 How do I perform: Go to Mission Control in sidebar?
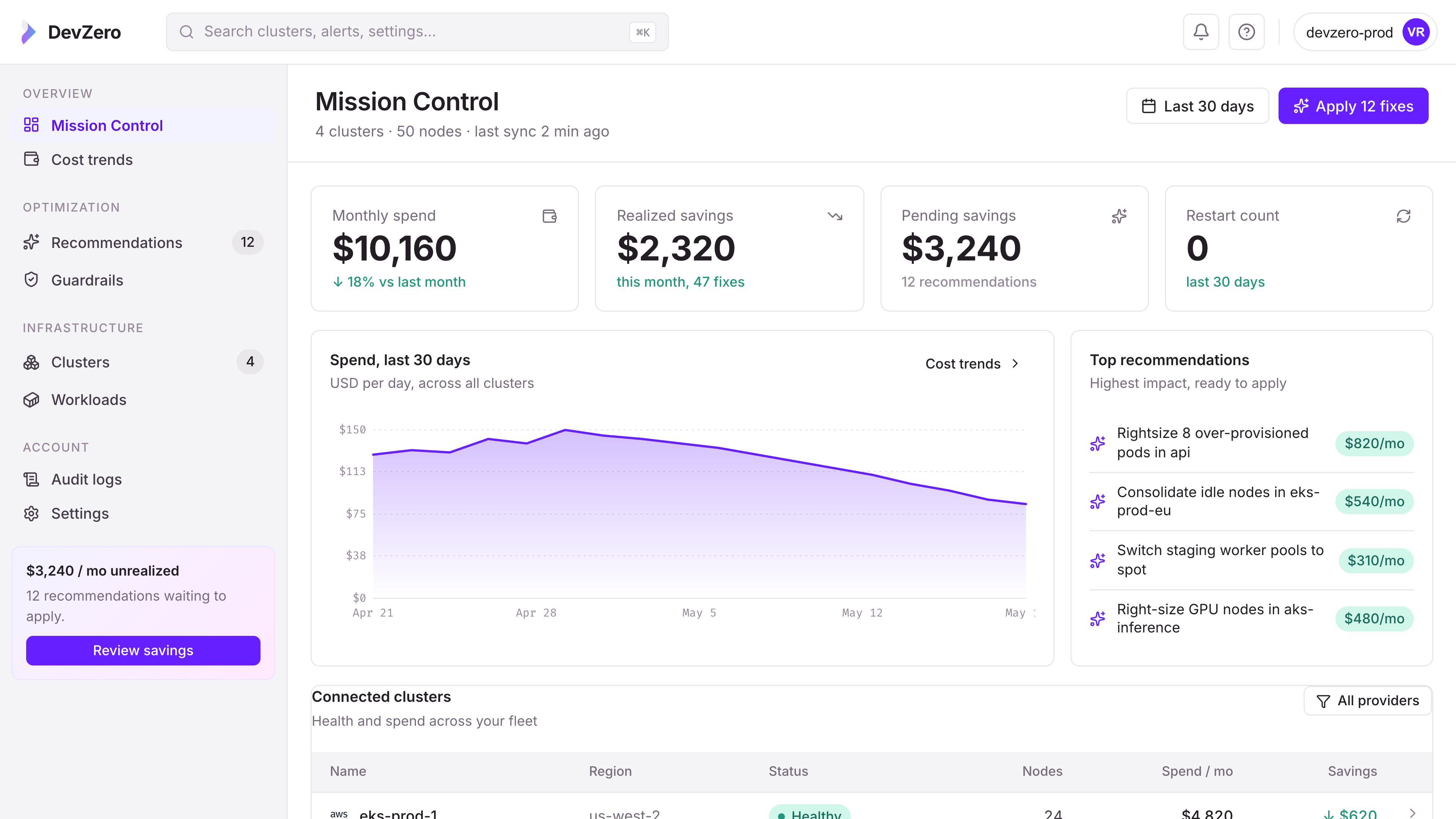tap(144, 125)
